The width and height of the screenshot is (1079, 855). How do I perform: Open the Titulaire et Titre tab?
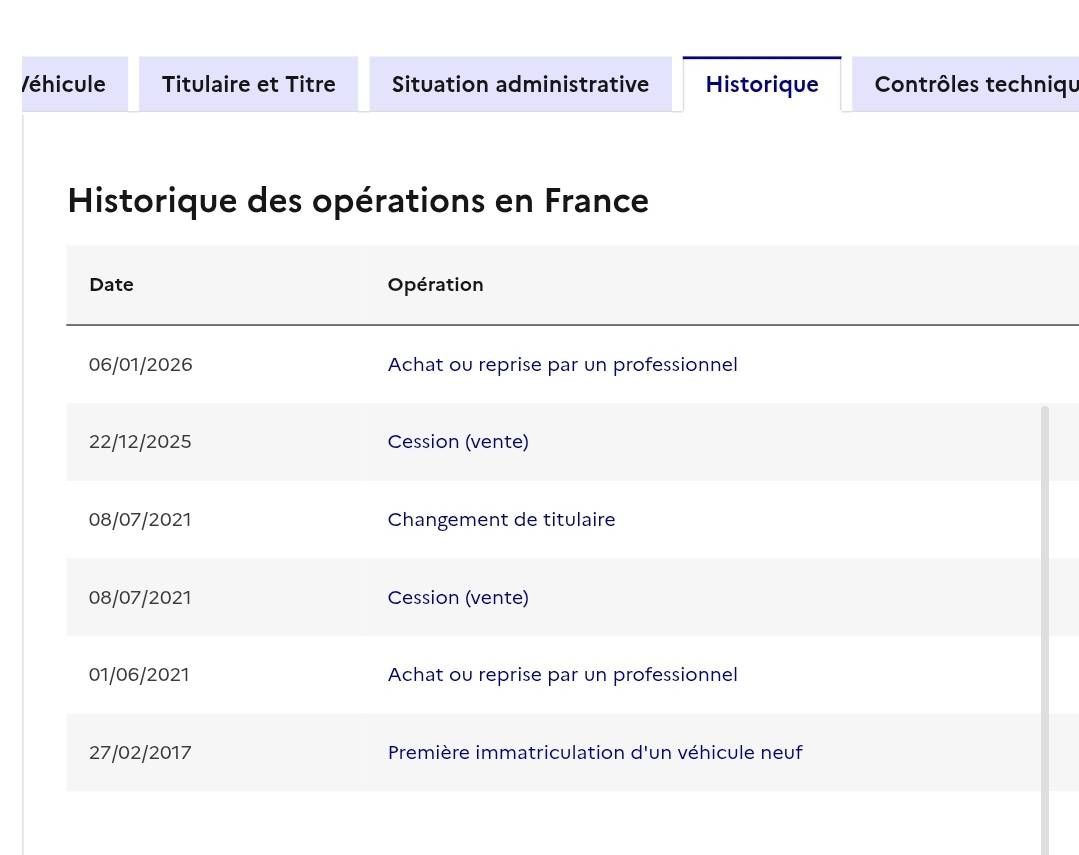click(x=248, y=85)
